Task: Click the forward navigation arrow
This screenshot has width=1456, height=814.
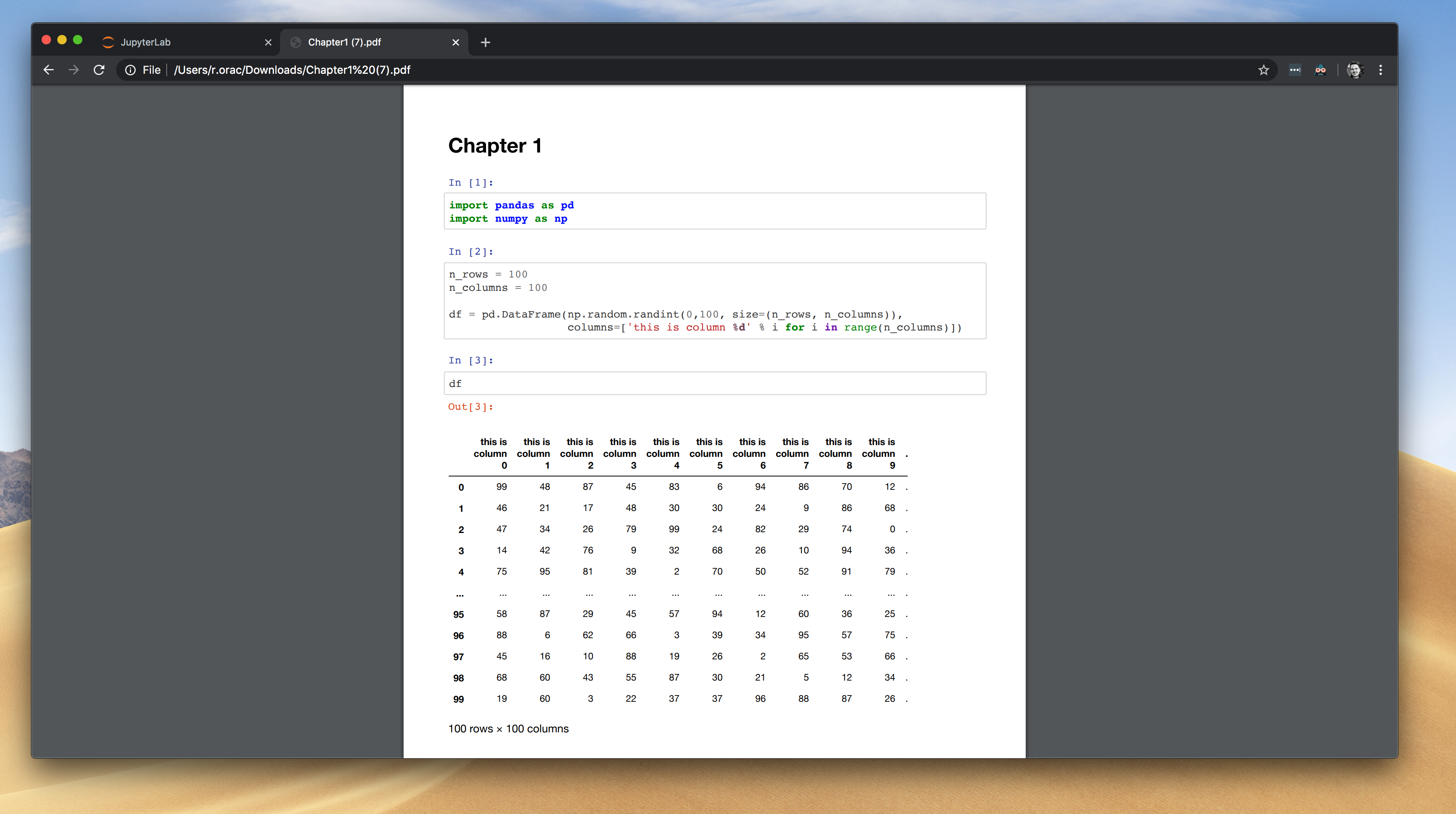Action: click(73, 69)
